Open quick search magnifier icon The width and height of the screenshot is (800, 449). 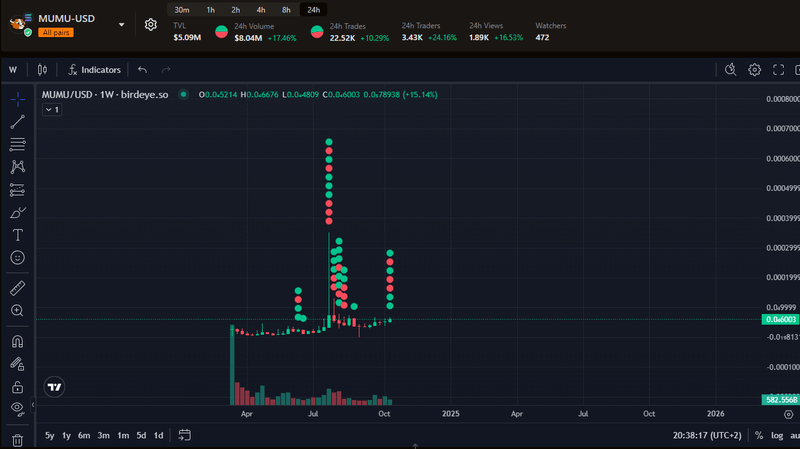pyautogui.click(x=731, y=70)
